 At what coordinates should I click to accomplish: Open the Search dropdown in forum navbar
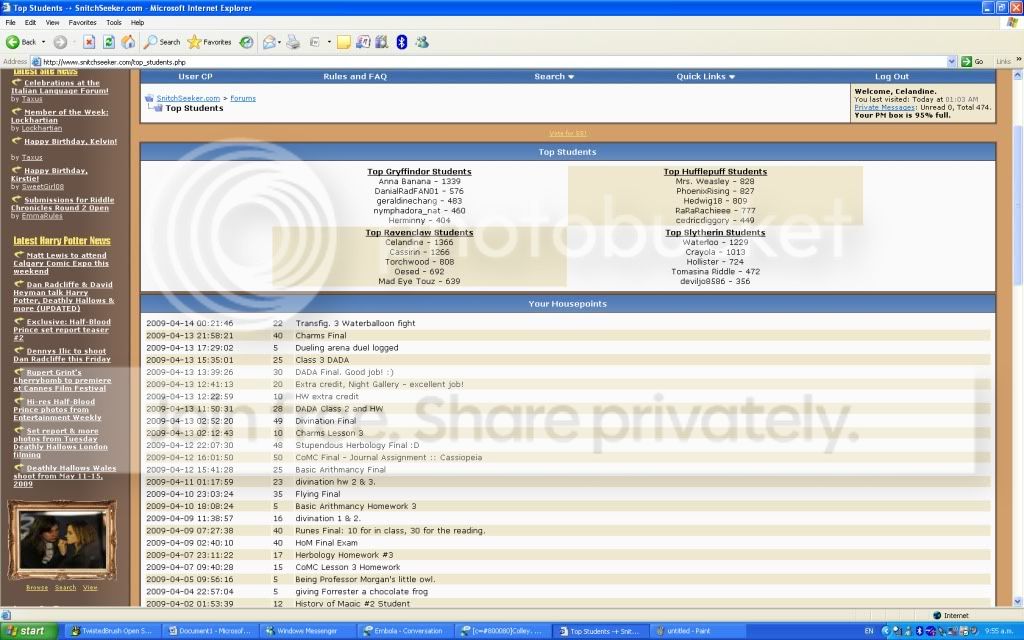[554, 76]
